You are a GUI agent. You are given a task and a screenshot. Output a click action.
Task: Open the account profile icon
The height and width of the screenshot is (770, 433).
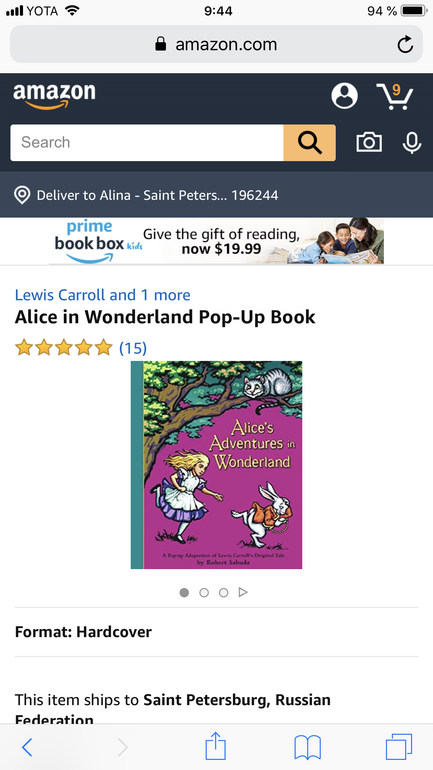(x=344, y=95)
